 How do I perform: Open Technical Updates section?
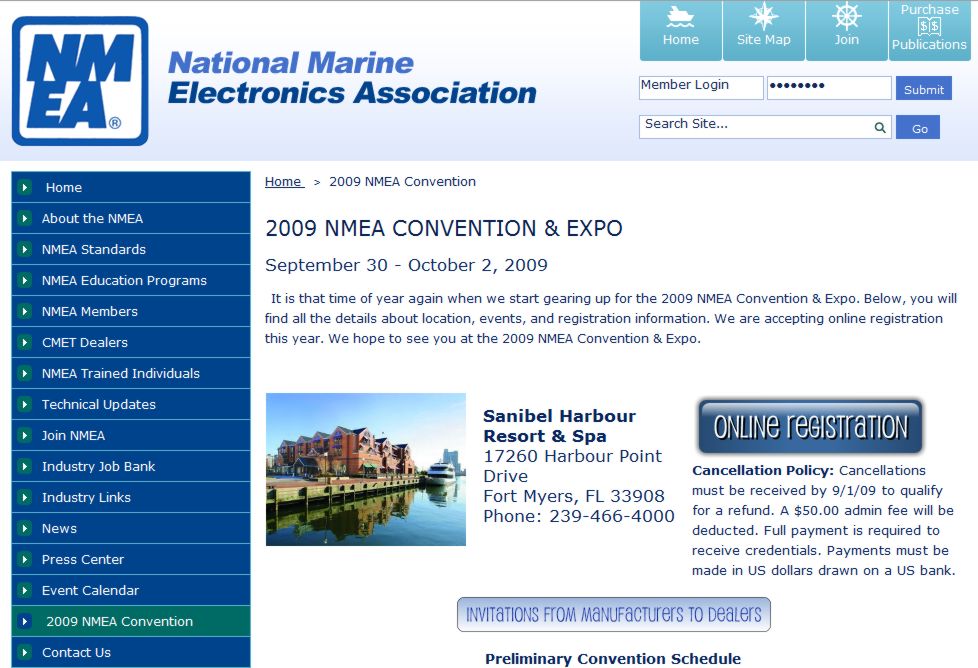click(131, 404)
